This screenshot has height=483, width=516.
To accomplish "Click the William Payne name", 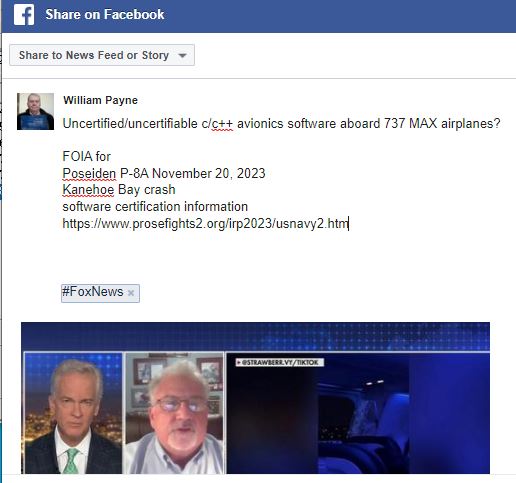I will [x=100, y=100].
